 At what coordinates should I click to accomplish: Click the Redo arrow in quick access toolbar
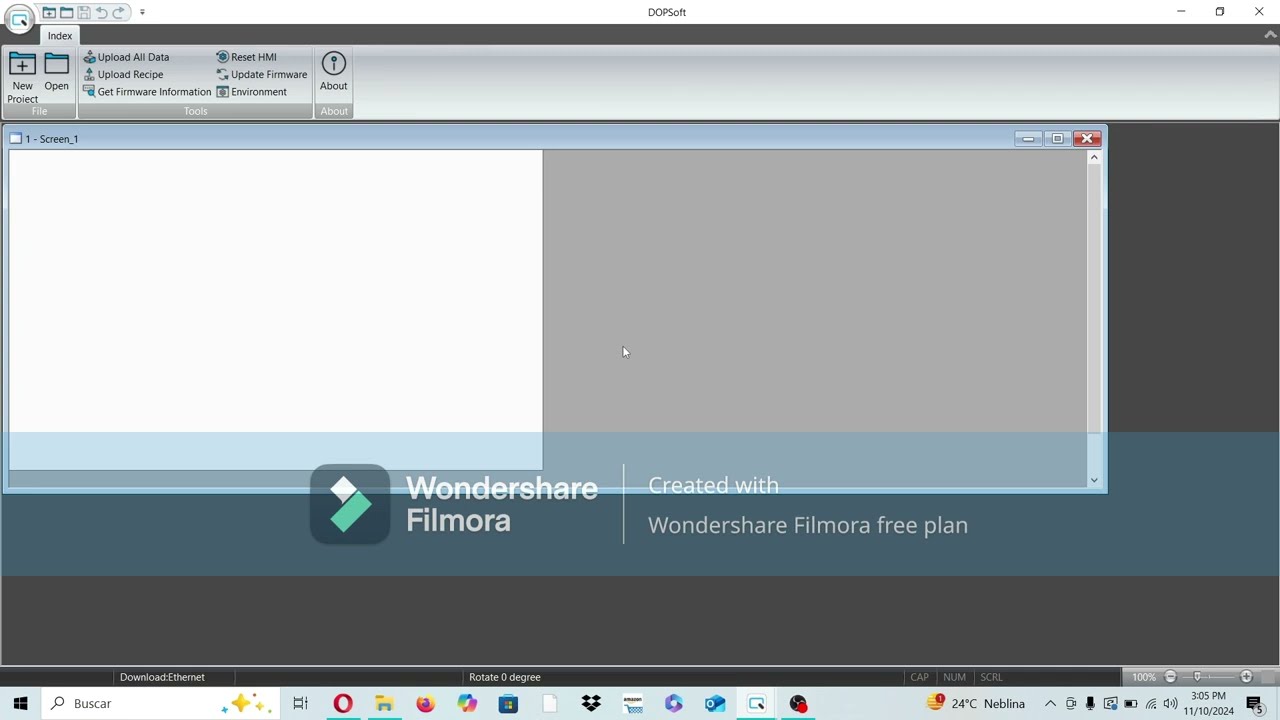tap(119, 12)
